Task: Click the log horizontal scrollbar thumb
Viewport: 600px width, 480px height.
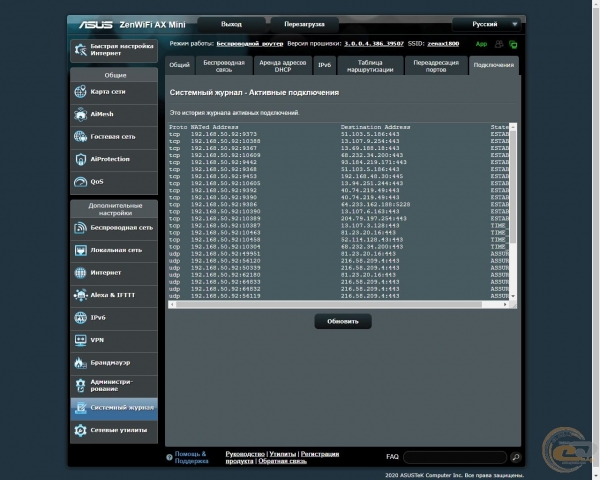Action: [329, 304]
